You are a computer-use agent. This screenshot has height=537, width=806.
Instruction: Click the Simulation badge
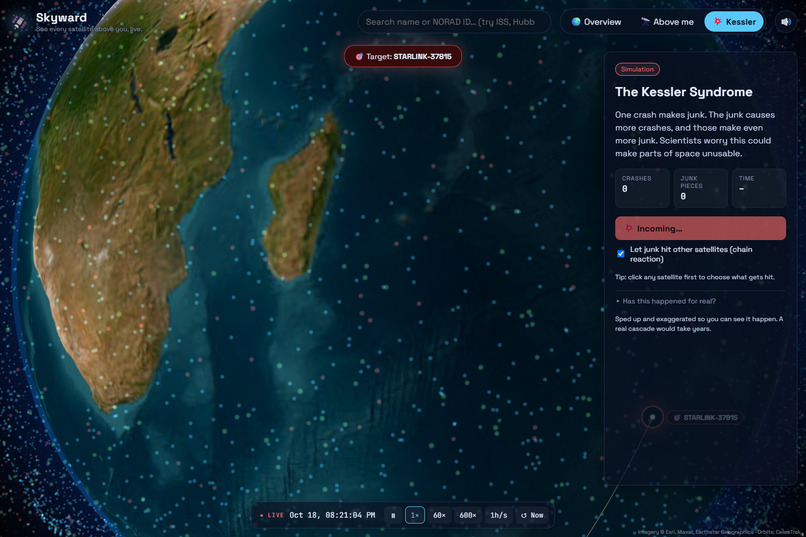(637, 69)
